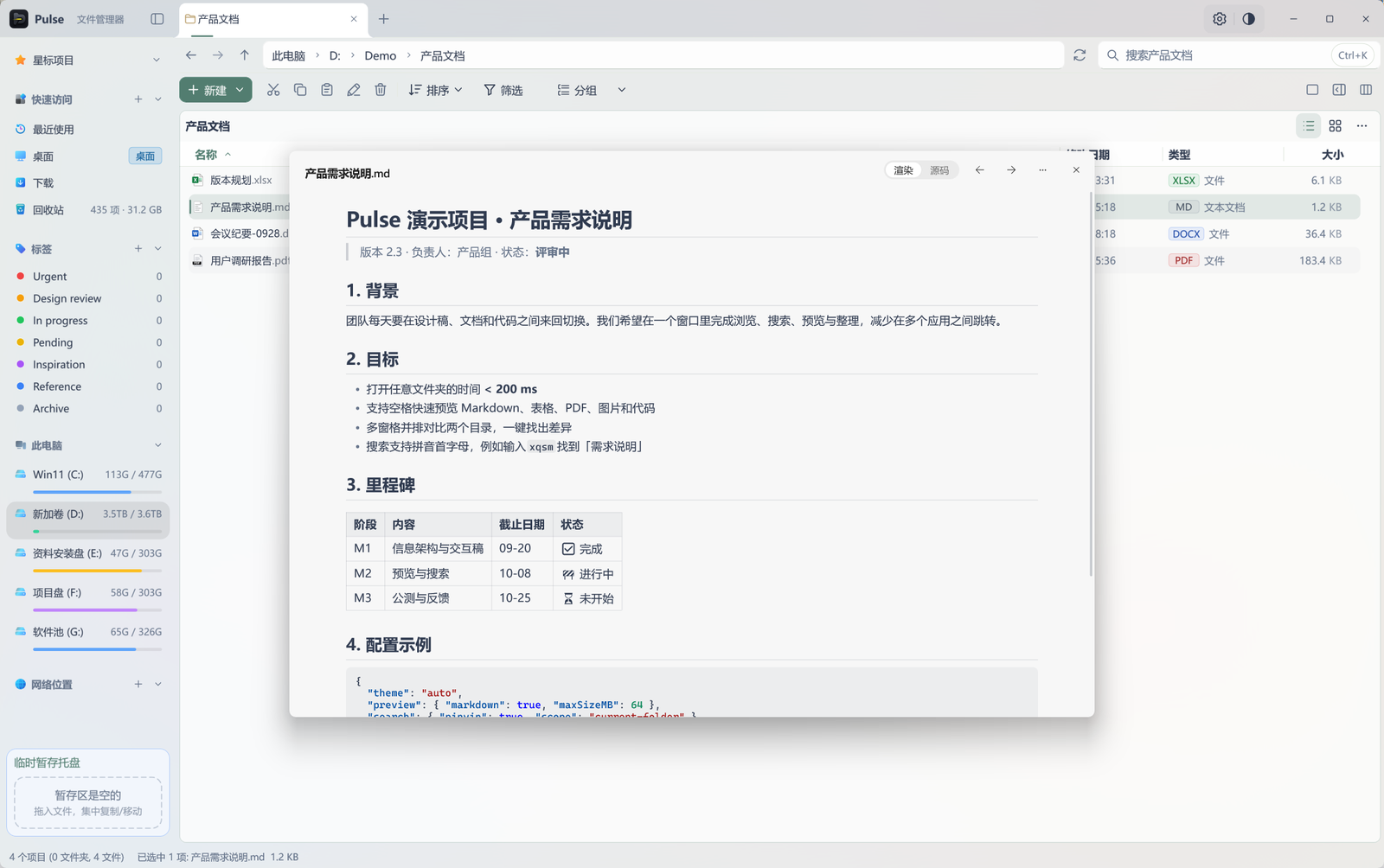The width and height of the screenshot is (1384, 868).
Task: Open settings gear in title bar
Action: (1219, 19)
